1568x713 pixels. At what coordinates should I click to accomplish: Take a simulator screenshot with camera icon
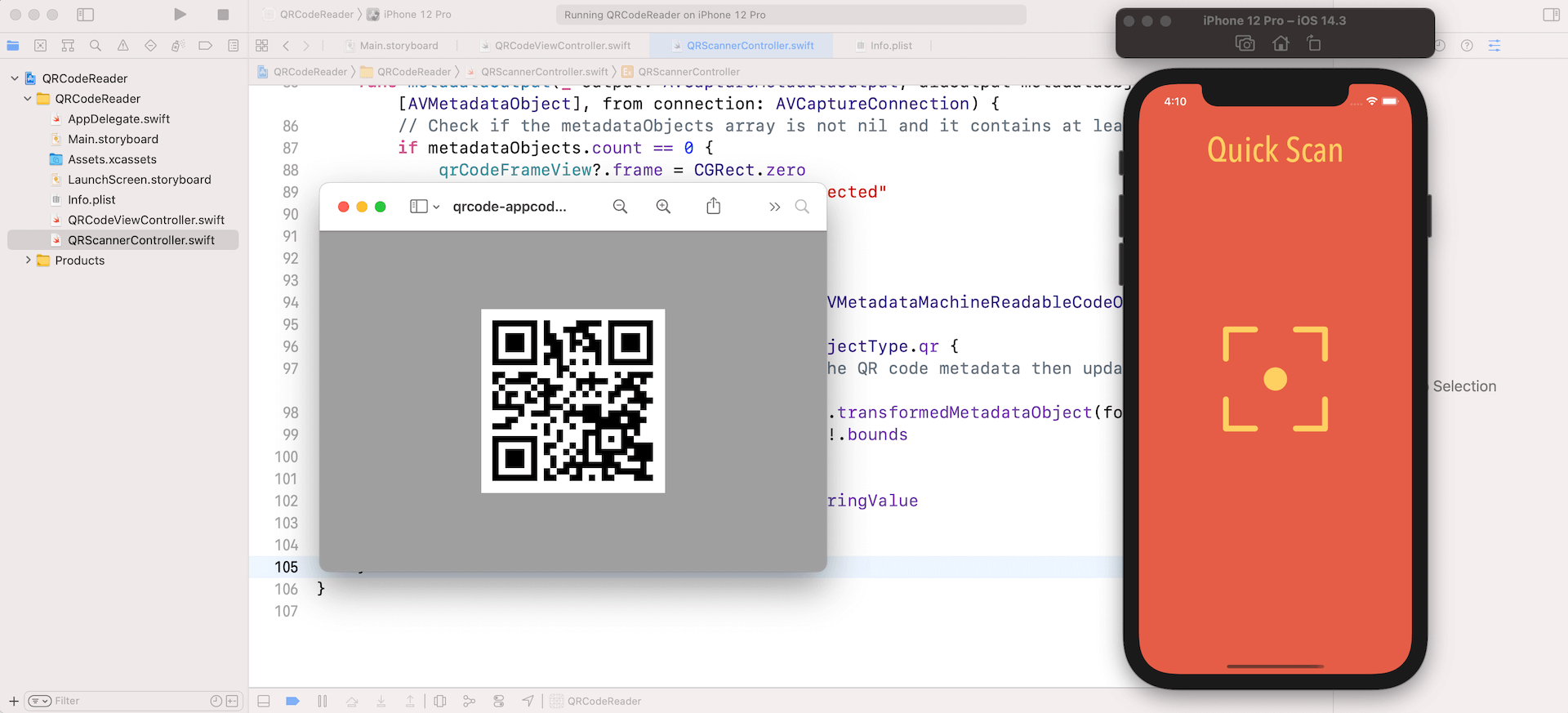click(1245, 43)
